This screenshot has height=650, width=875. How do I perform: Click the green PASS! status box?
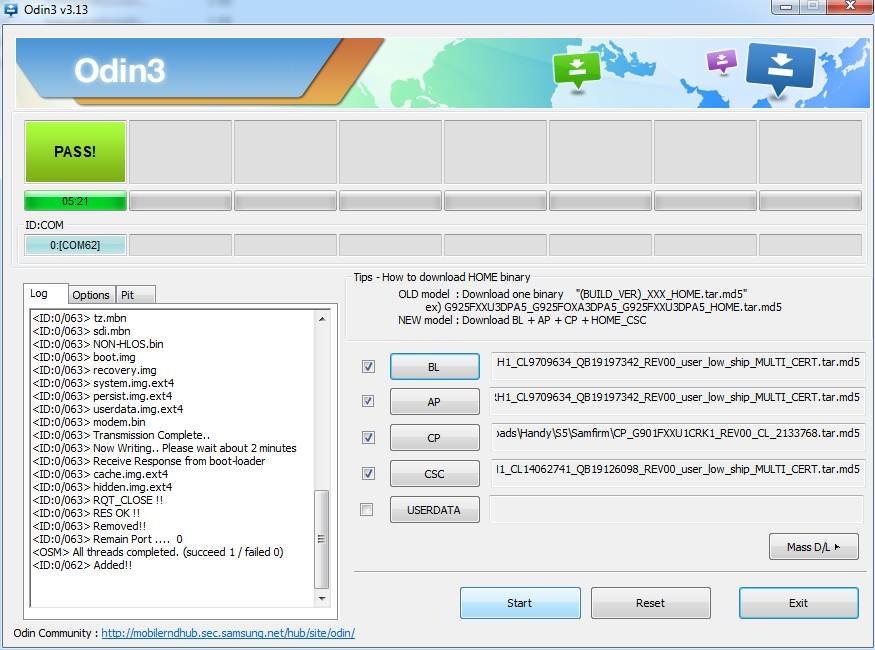click(75, 152)
